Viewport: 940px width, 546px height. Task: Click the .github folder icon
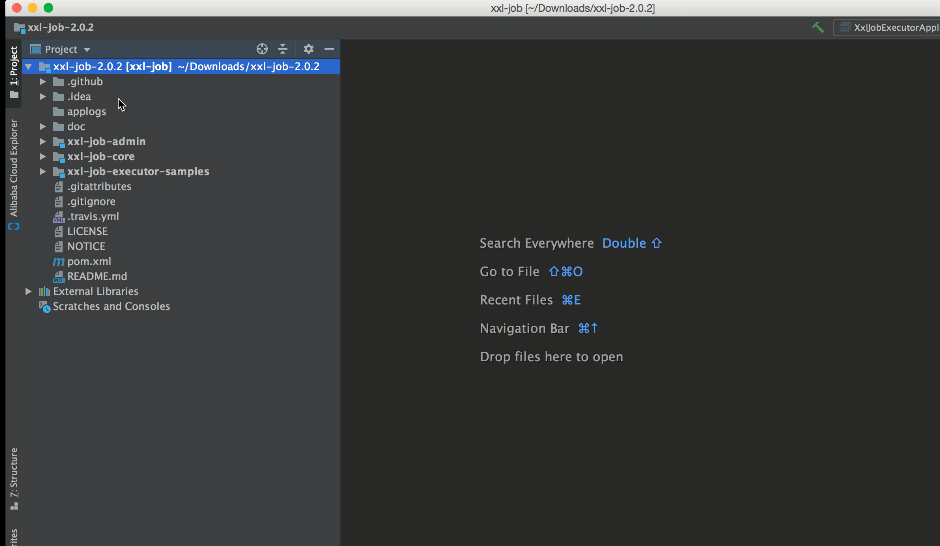click(x=58, y=82)
